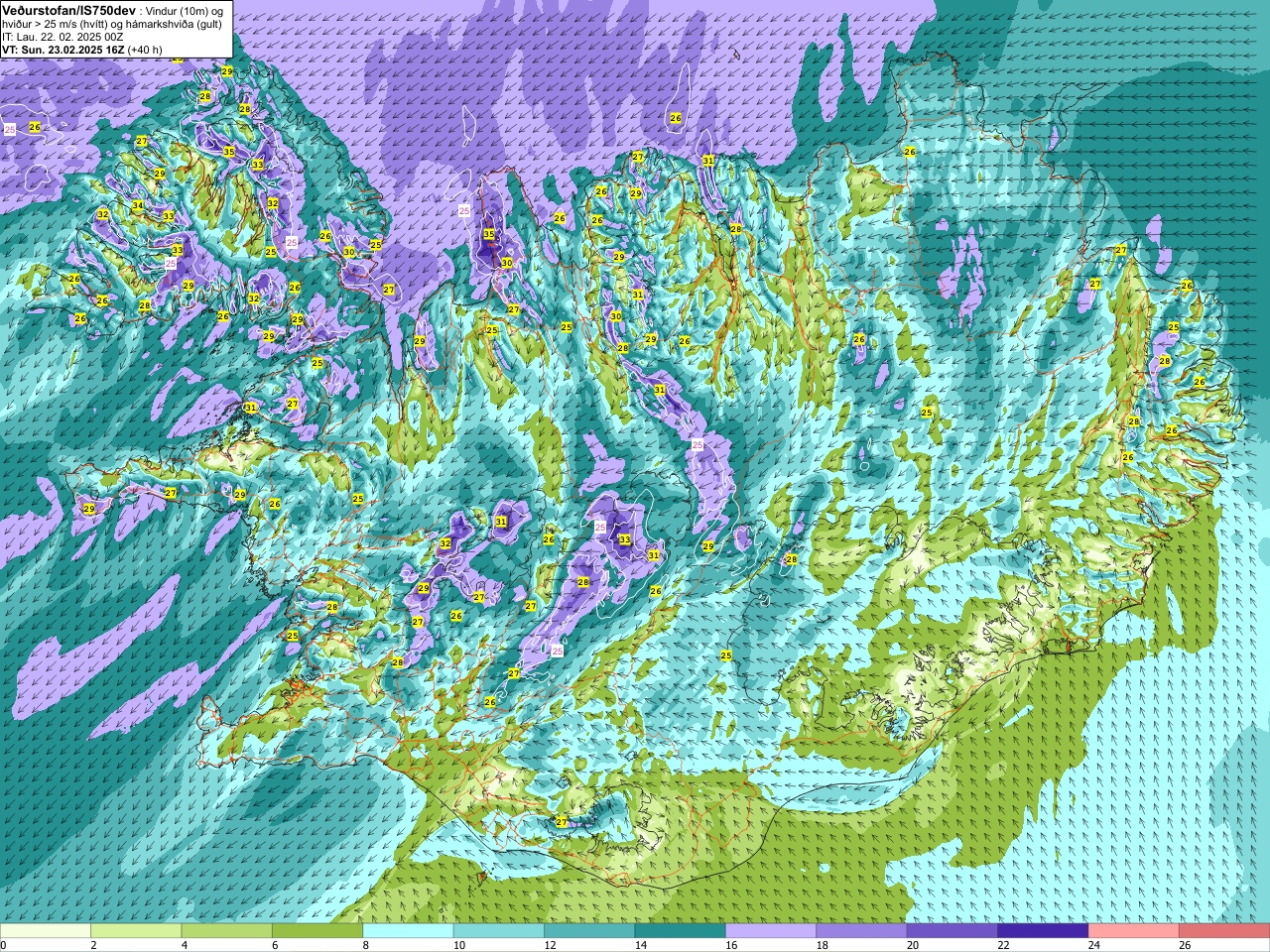Click the 16–18 m/s lavender legend swatch
This screenshot has height=952, width=1270.
771,931
